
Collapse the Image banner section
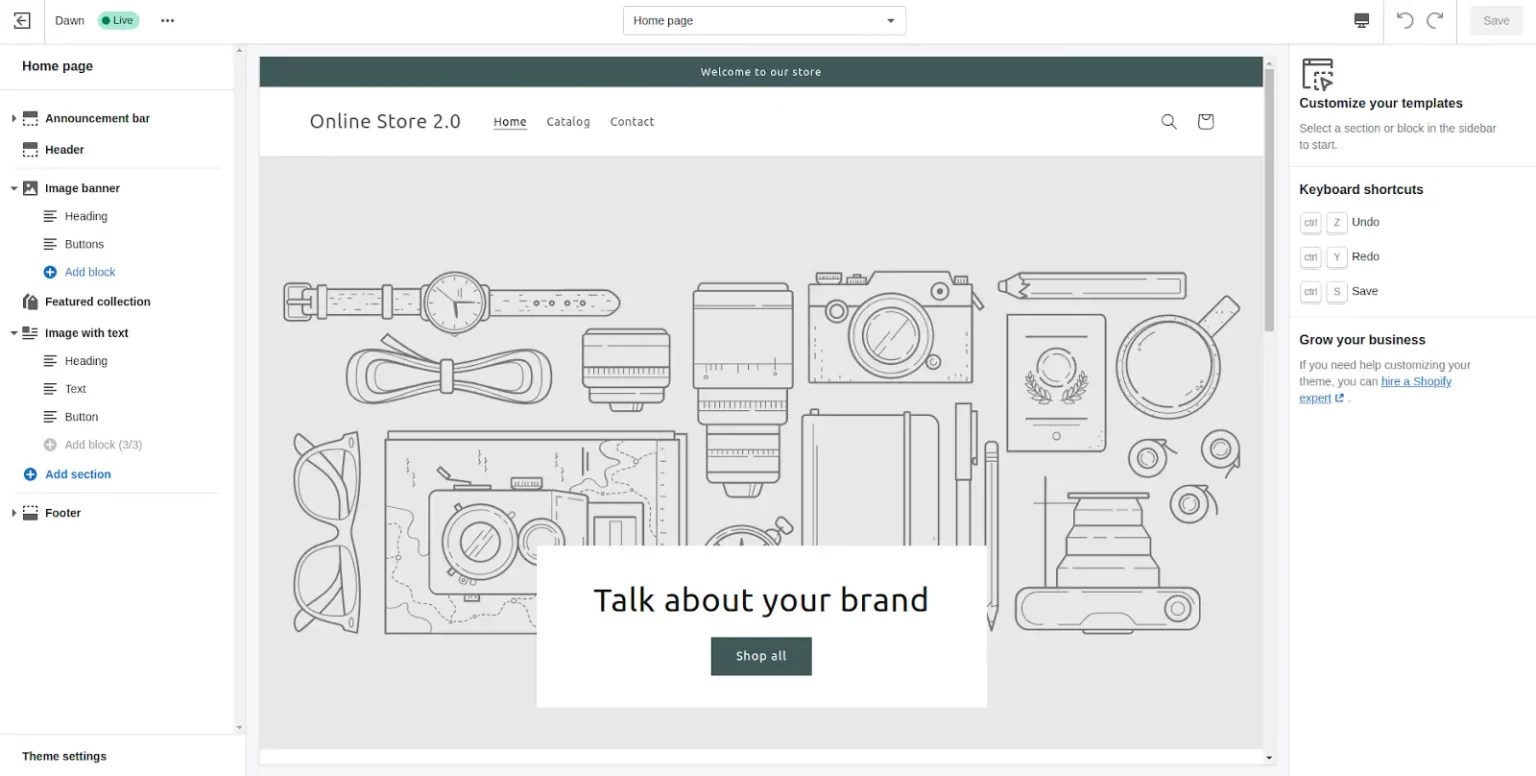(13, 188)
